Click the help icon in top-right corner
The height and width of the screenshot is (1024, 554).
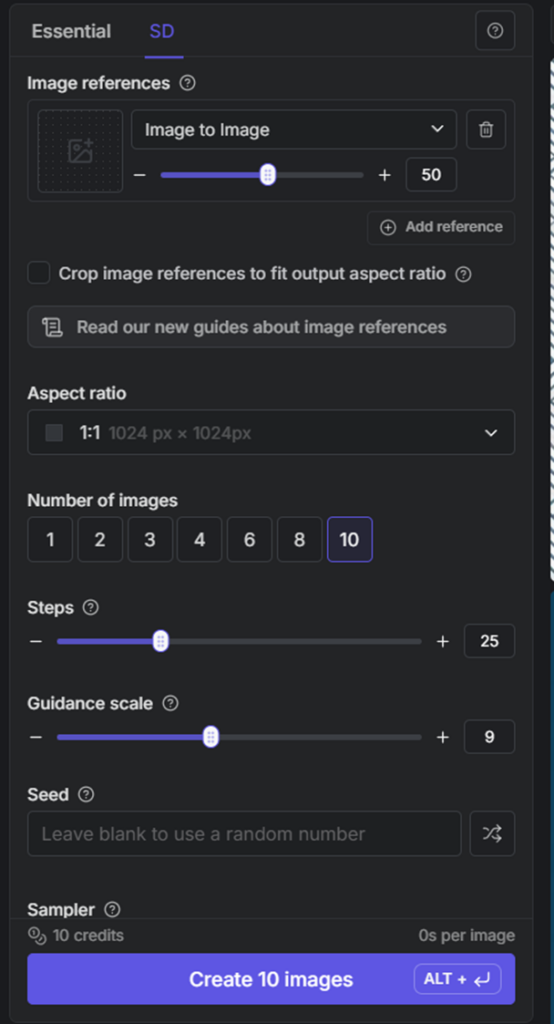click(495, 31)
